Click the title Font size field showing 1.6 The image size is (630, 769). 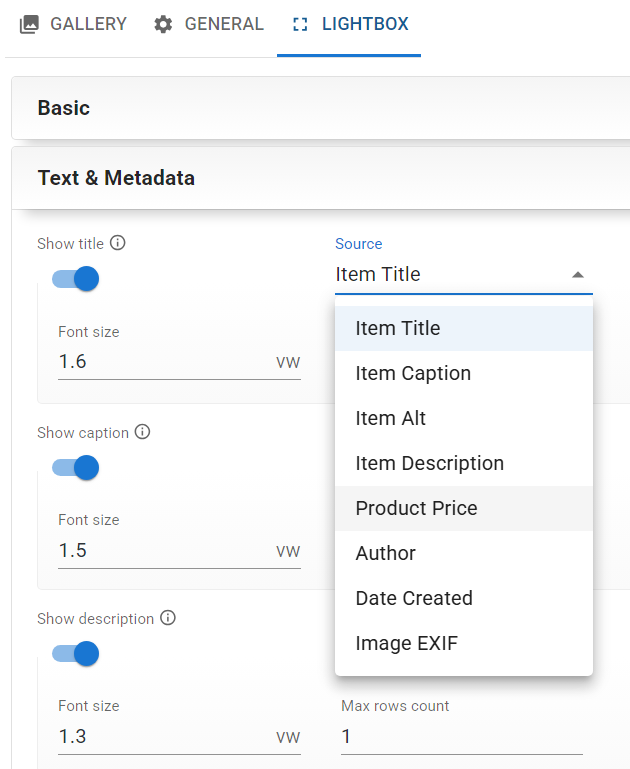click(x=165, y=362)
